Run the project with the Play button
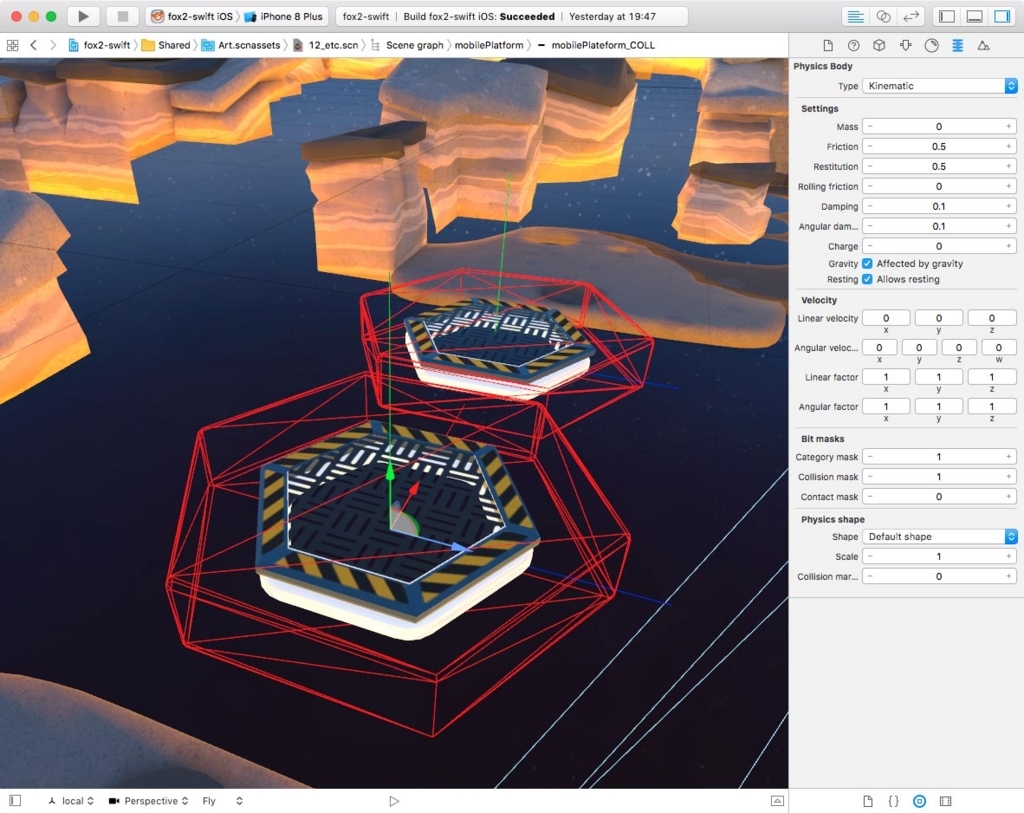This screenshot has height=813, width=1024. (x=83, y=16)
